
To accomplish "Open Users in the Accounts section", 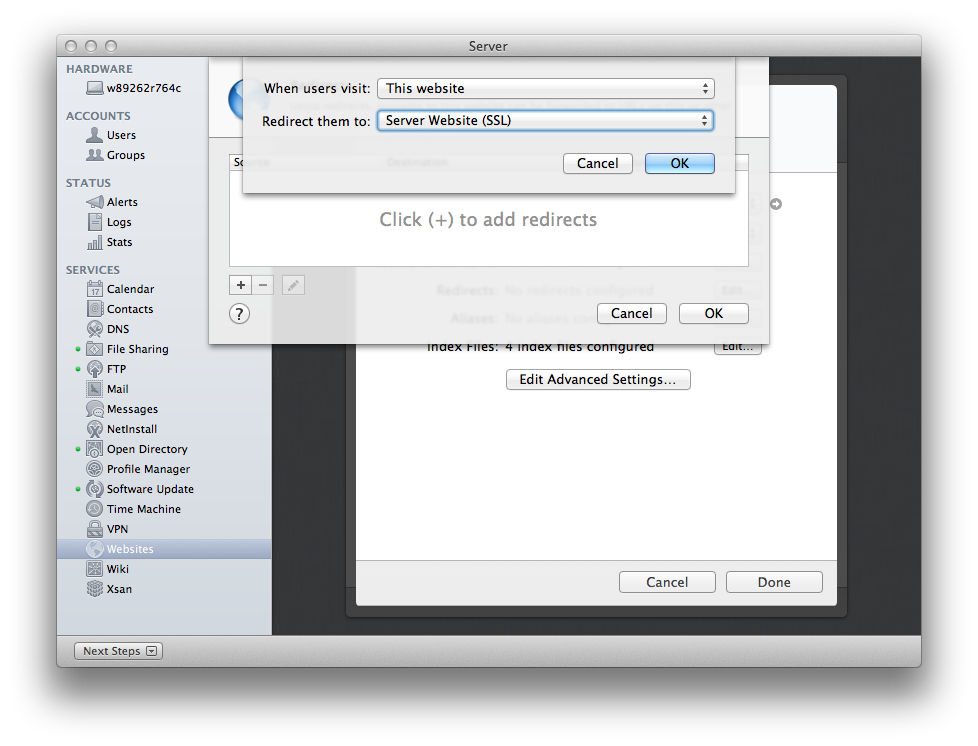I will tap(121, 135).
